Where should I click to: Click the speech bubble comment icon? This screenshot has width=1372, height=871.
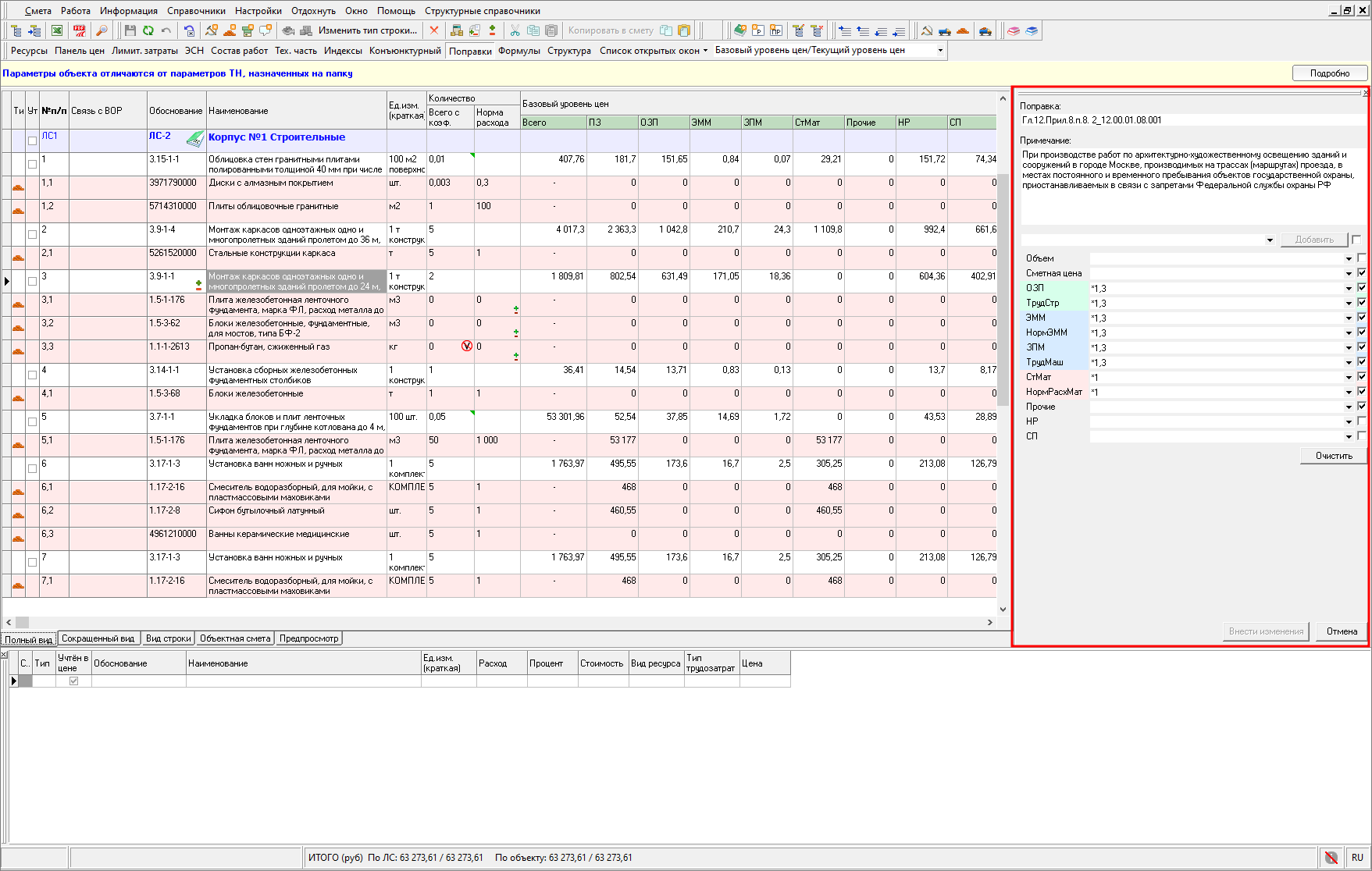click(265, 30)
